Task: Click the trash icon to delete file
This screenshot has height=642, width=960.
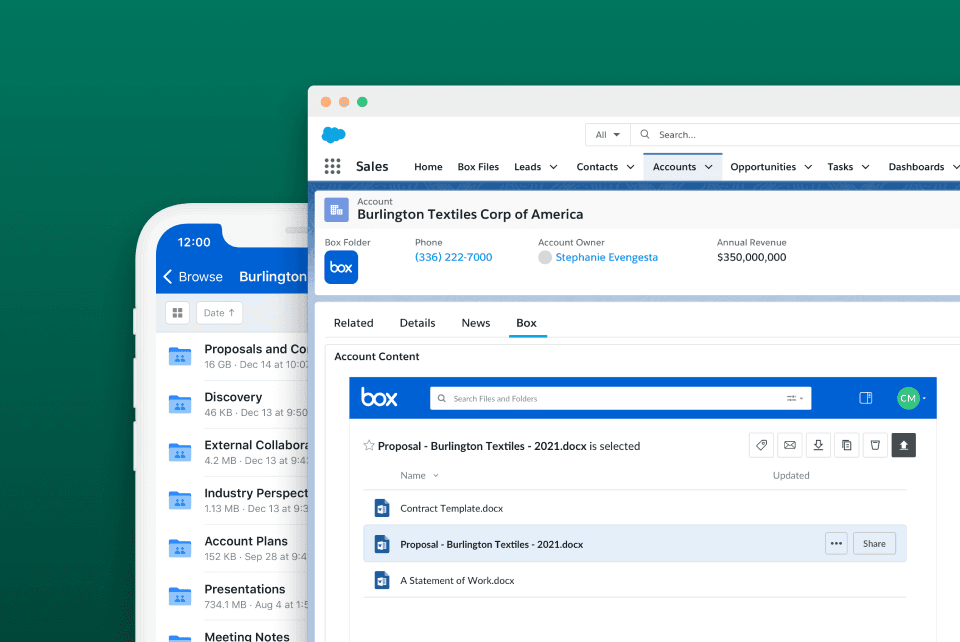Action: pos(875,445)
